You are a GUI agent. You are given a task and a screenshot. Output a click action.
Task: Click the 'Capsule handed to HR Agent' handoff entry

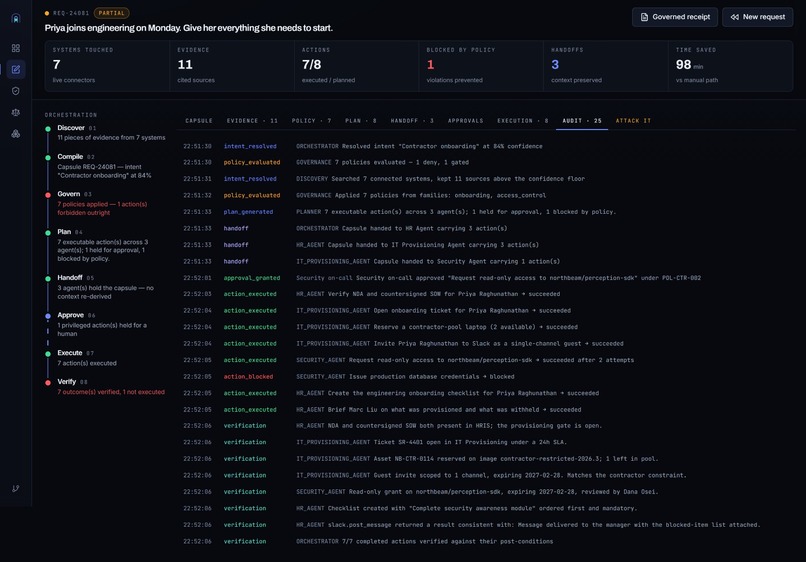point(401,228)
